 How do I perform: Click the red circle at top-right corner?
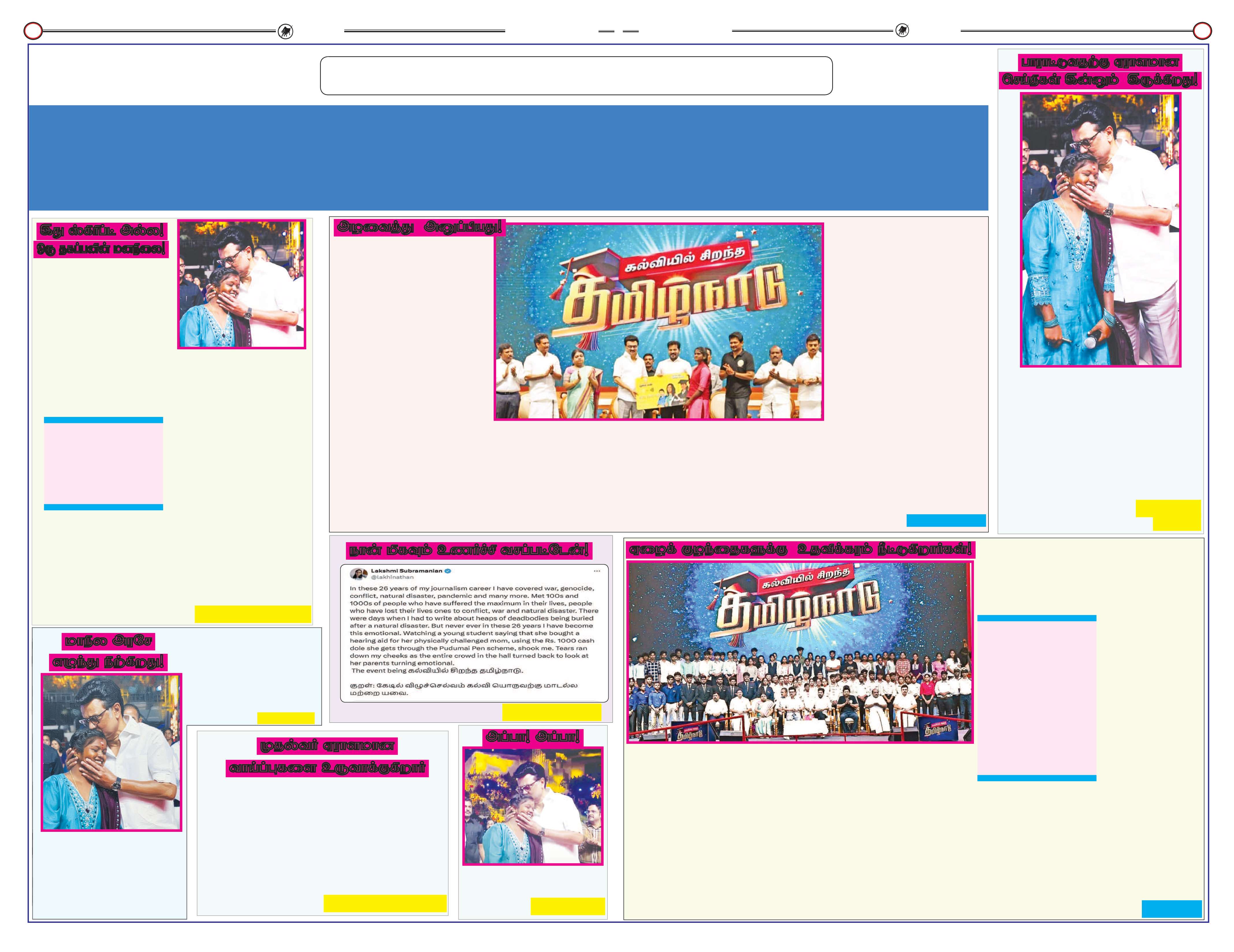coord(1202,31)
